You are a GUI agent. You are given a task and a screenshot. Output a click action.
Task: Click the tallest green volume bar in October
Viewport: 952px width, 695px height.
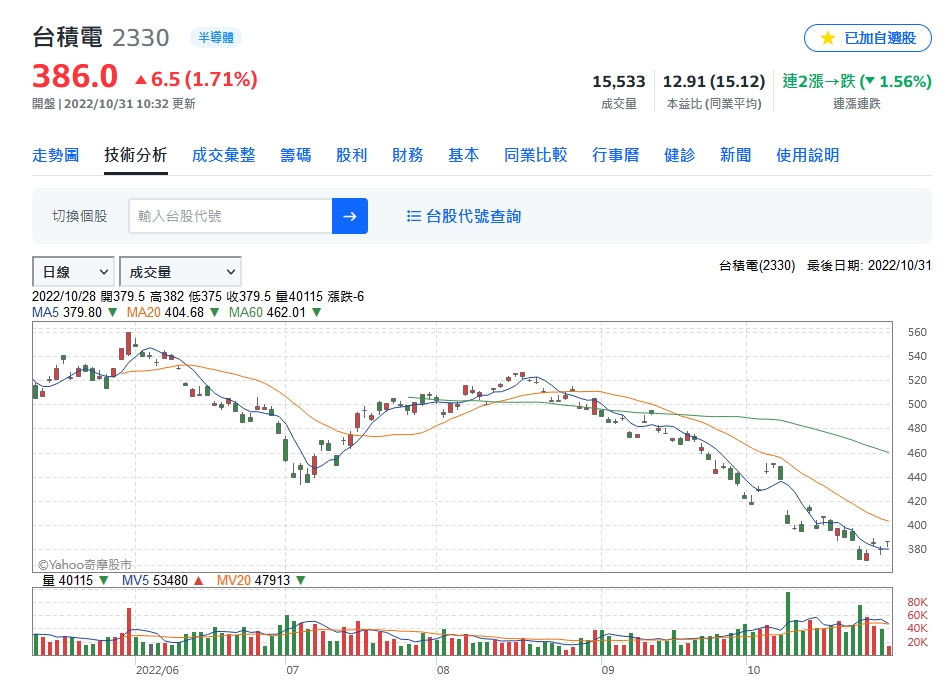click(x=788, y=623)
